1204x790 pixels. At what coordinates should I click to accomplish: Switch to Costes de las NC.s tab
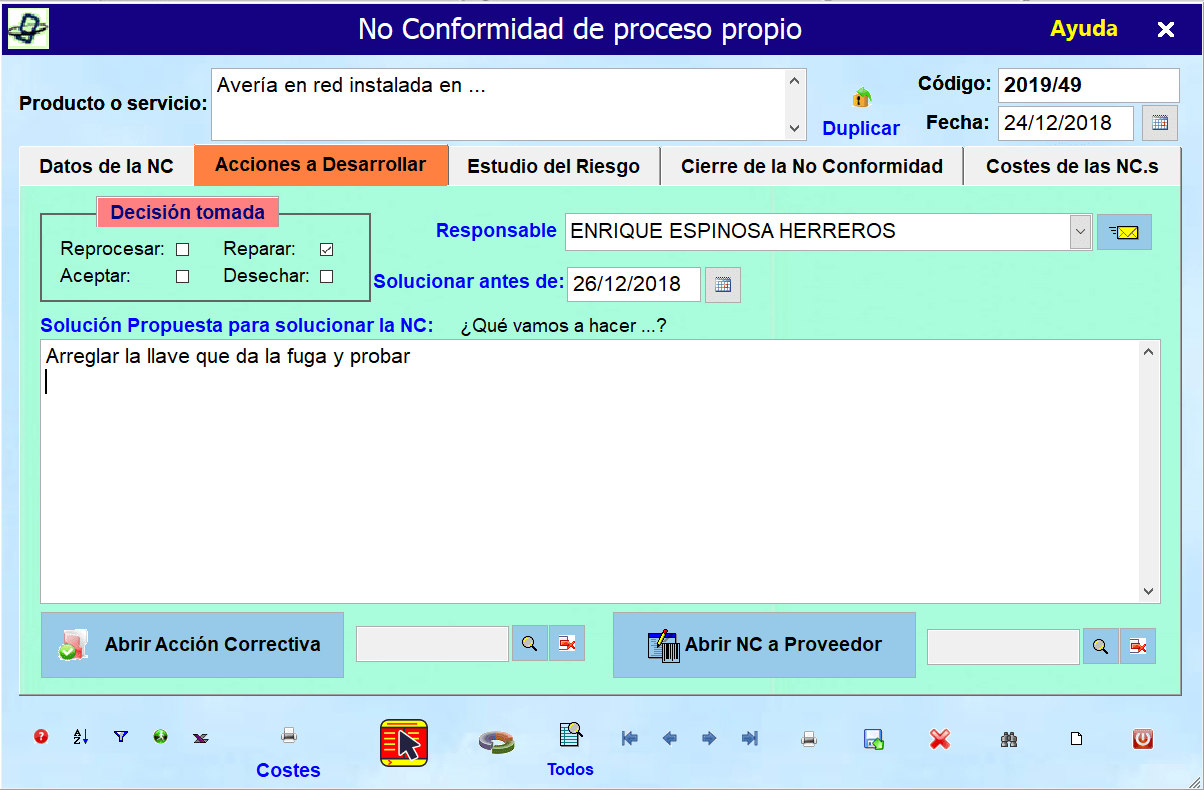pos(1072,166)
